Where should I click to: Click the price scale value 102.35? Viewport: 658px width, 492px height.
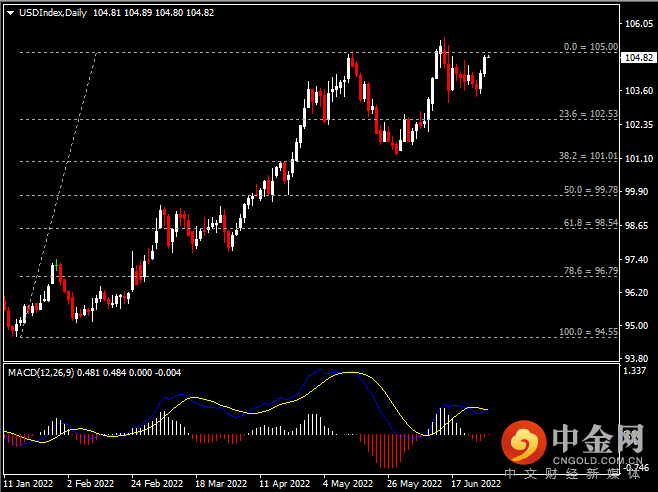pyautogui.click(x=639, y=125)
